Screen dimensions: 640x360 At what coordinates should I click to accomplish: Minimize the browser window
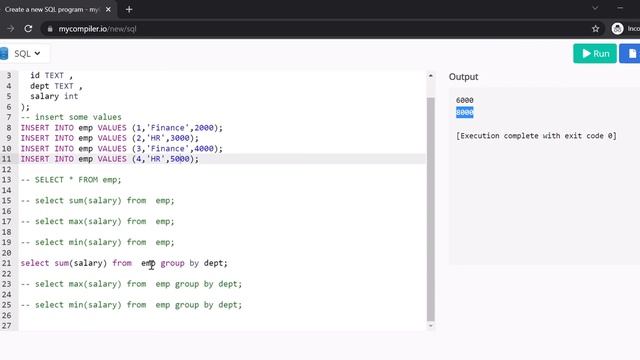(x=620, y=8)
